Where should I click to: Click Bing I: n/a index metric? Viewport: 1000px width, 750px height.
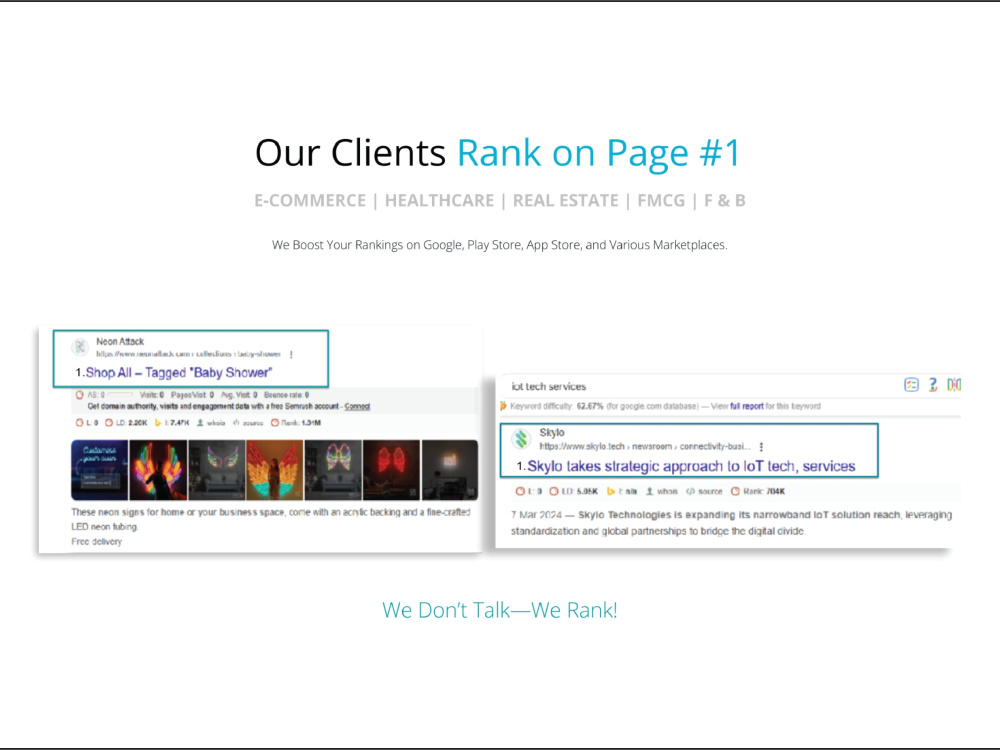(622, 491)
